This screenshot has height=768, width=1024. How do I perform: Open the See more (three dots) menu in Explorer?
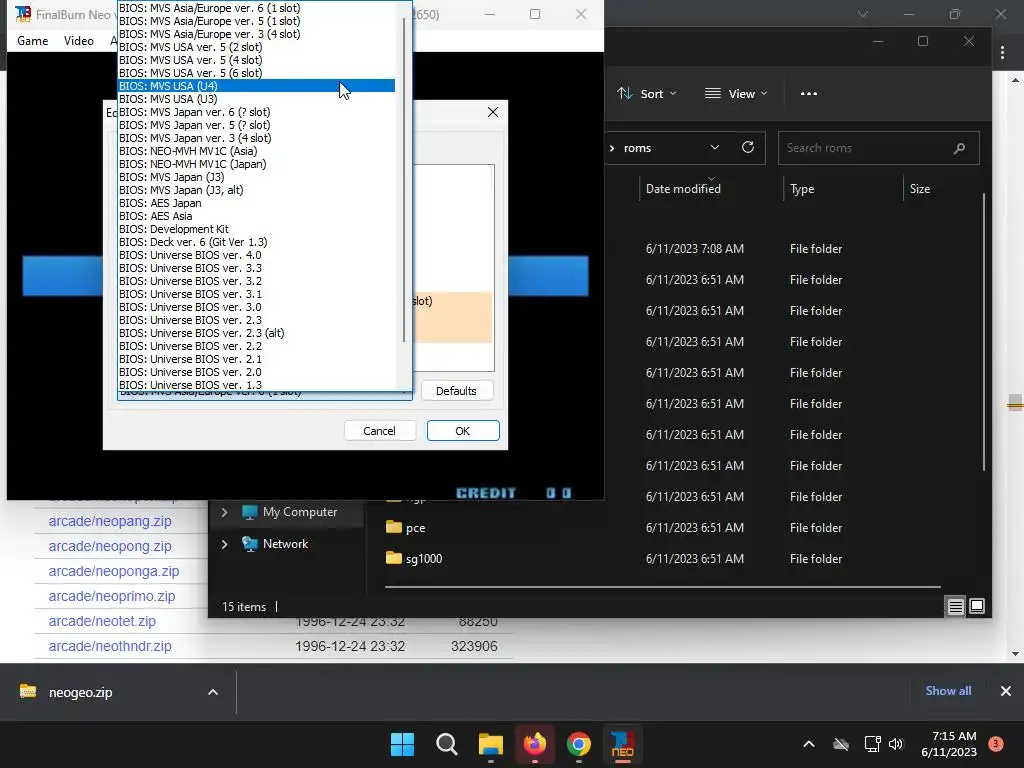pos(809,93)
